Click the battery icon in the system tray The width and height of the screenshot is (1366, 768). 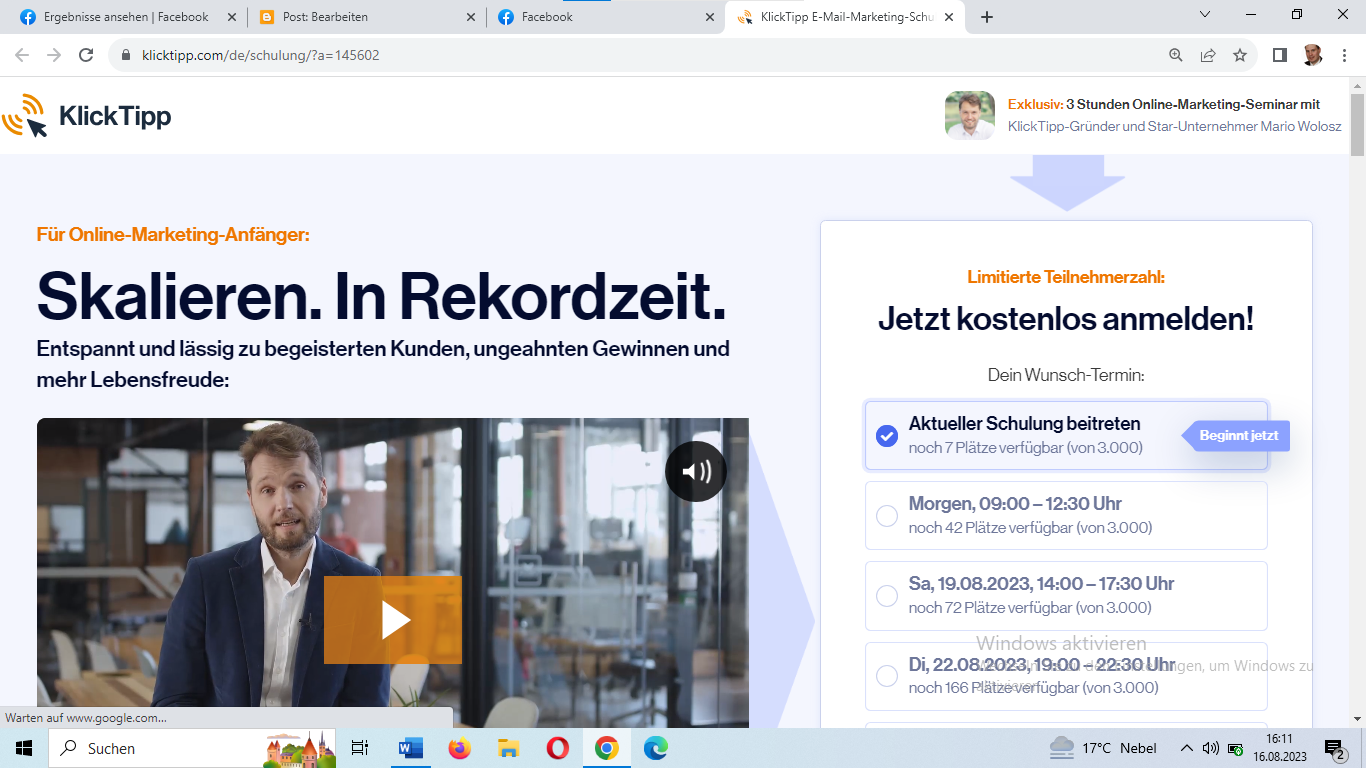pyautogui.click(x=1236, y=748)
